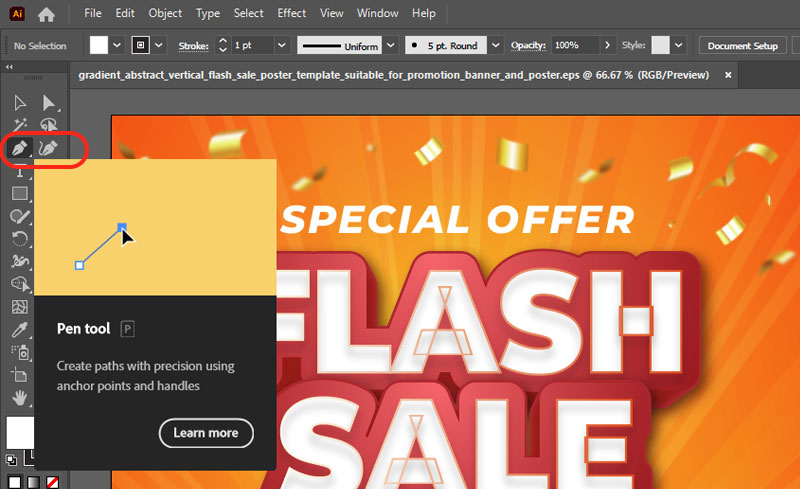800x489 pixels.
Task: Select the Pen tool
Action: click(x=19, y=149)
